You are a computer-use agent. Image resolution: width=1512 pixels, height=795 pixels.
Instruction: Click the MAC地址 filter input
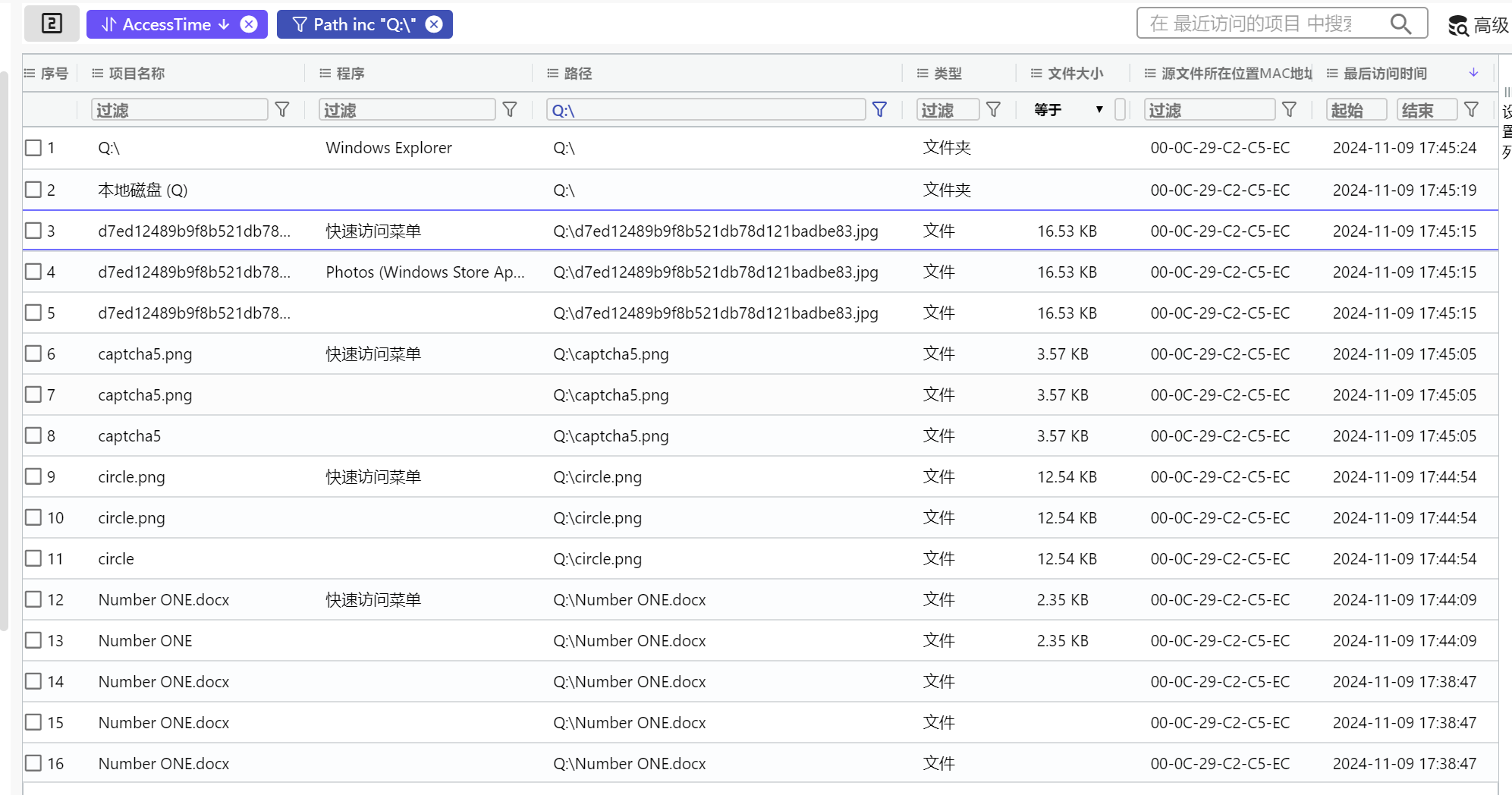click(1209, 110)
